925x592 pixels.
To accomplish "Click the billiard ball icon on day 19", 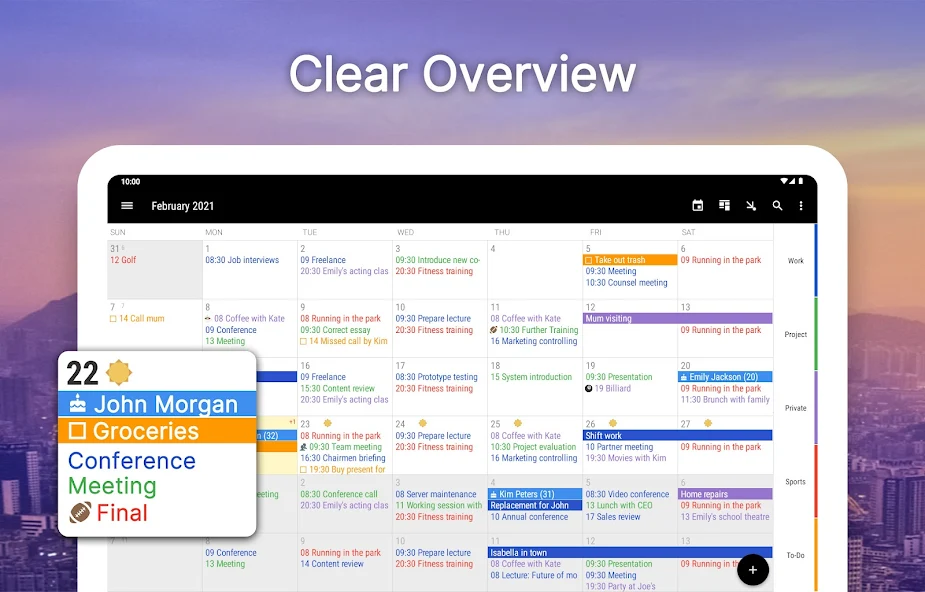I will [x=589, y=389].
